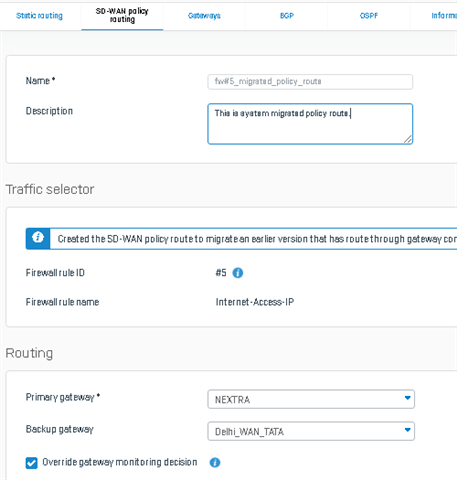Click inside the Description text area
Screen dimensions: 457x480
click(x=310, y=124)
